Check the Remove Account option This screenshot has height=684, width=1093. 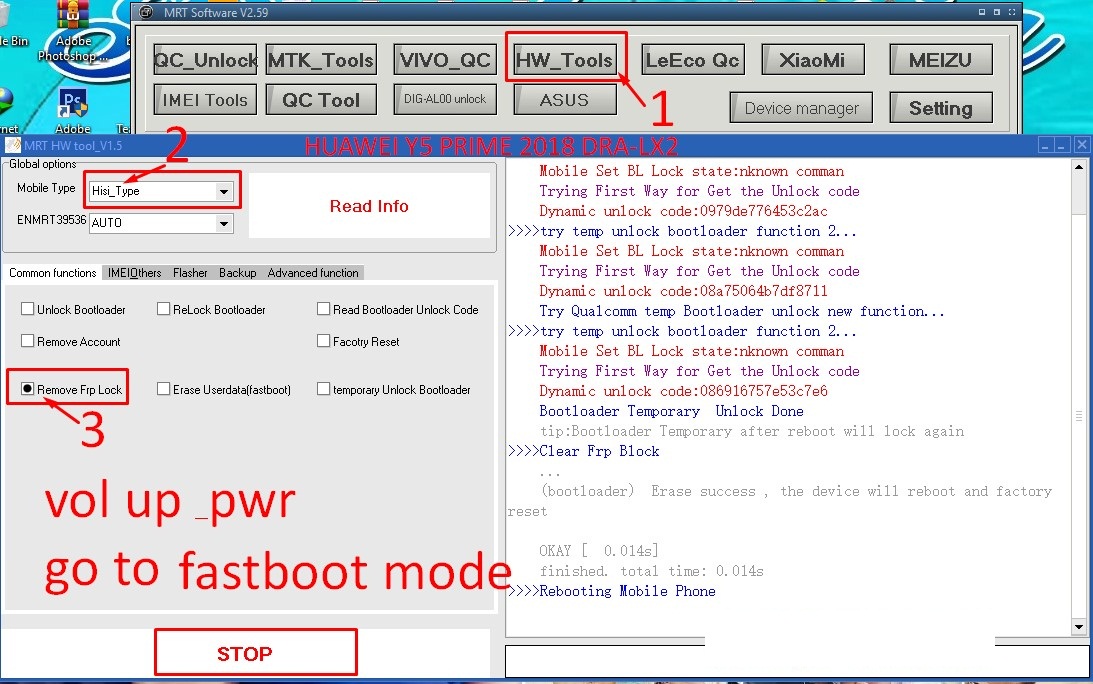(x=28, y=341)
